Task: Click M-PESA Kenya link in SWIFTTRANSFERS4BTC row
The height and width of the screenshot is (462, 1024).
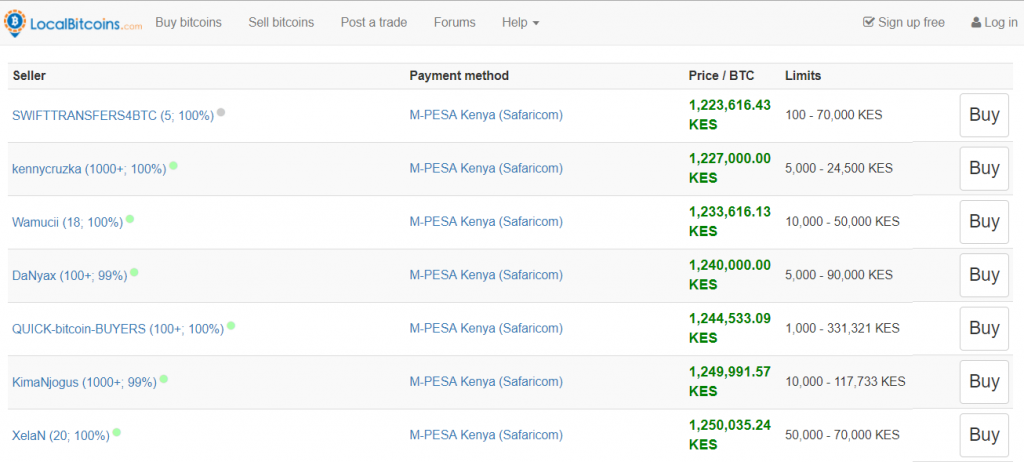Action: point(486,115)
